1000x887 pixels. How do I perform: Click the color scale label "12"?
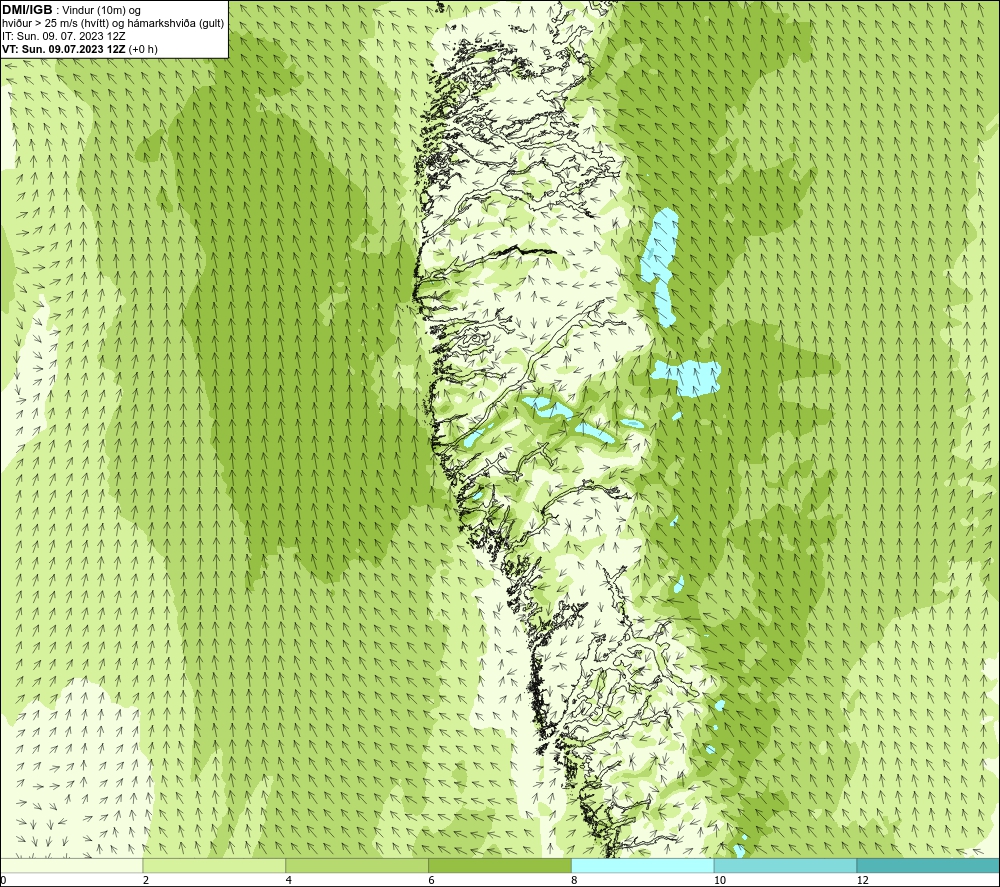[x=862, y=881]
